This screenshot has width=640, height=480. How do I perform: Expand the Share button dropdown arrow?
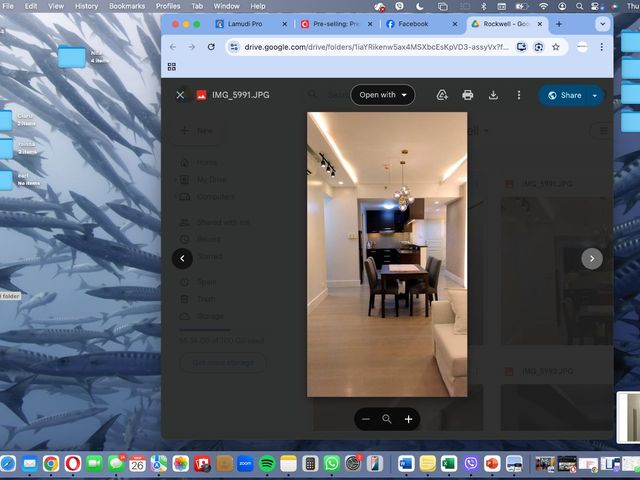click(x=595, y=96)
